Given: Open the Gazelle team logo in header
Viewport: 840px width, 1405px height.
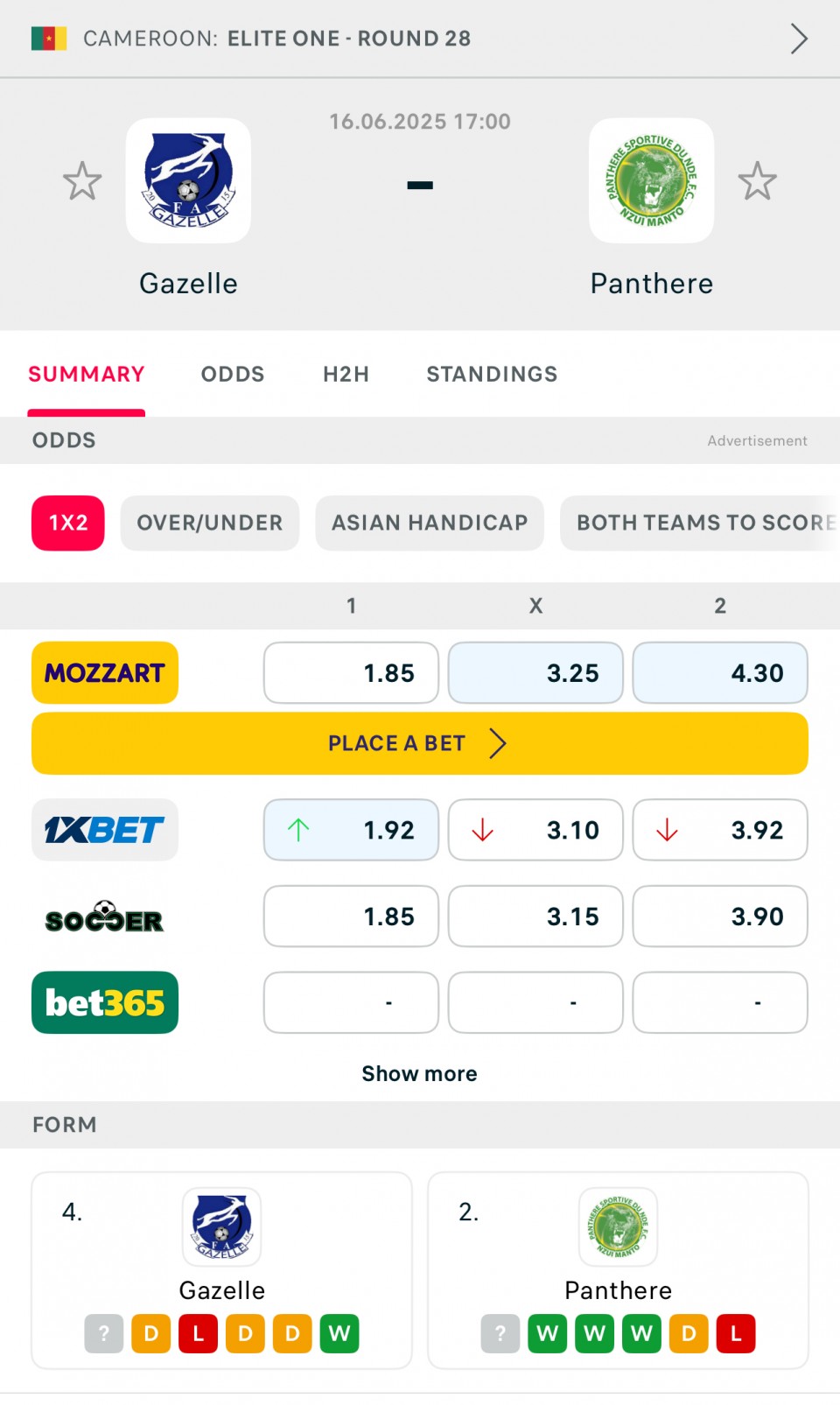Looking at the screenshot, I should (x=188, y=180).
